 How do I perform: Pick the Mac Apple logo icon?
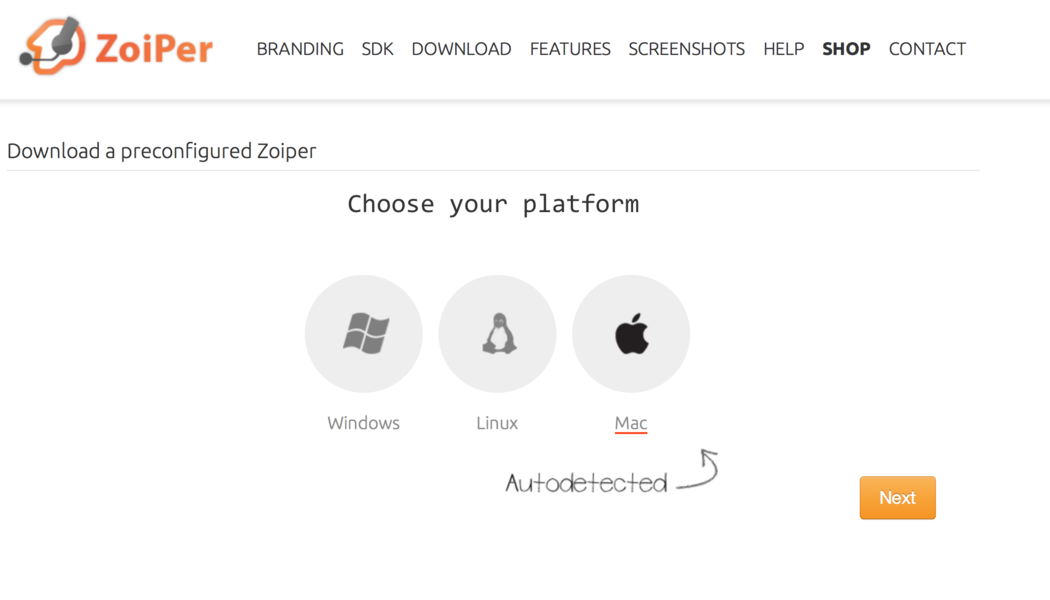pyautogui.click(x=631, y=334)
